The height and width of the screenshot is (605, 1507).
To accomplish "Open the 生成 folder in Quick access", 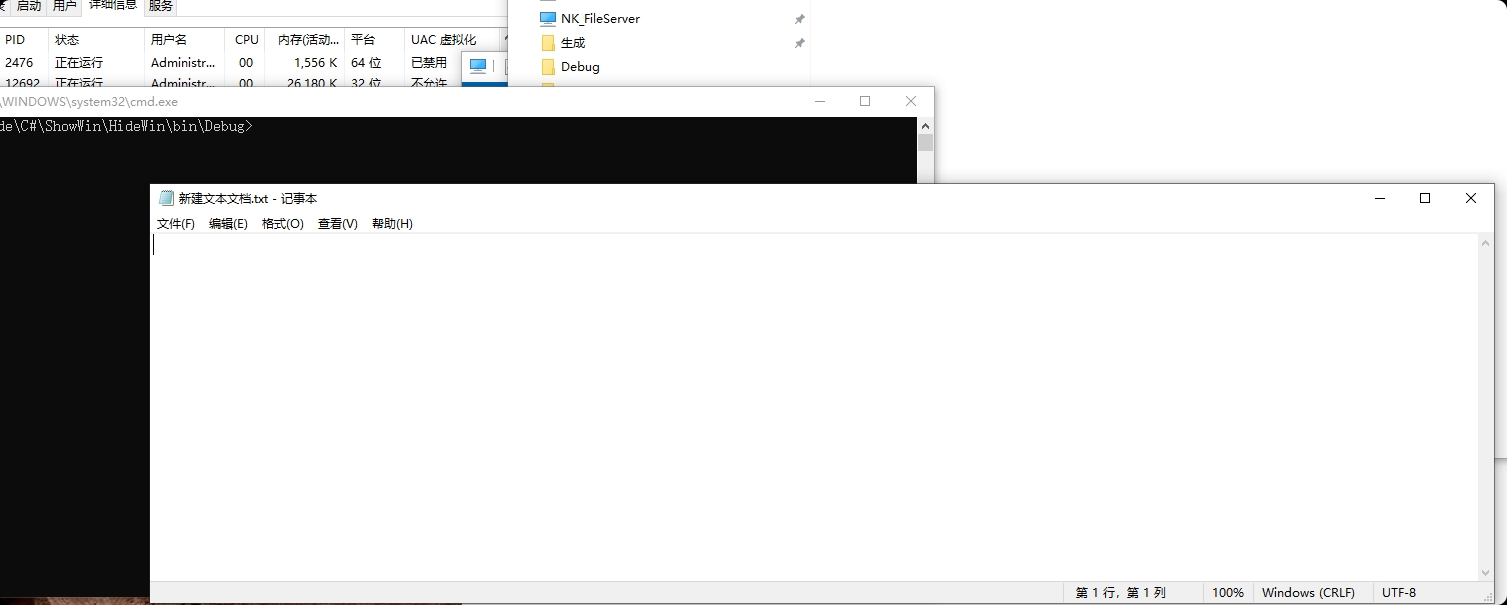I will (572, 42).
